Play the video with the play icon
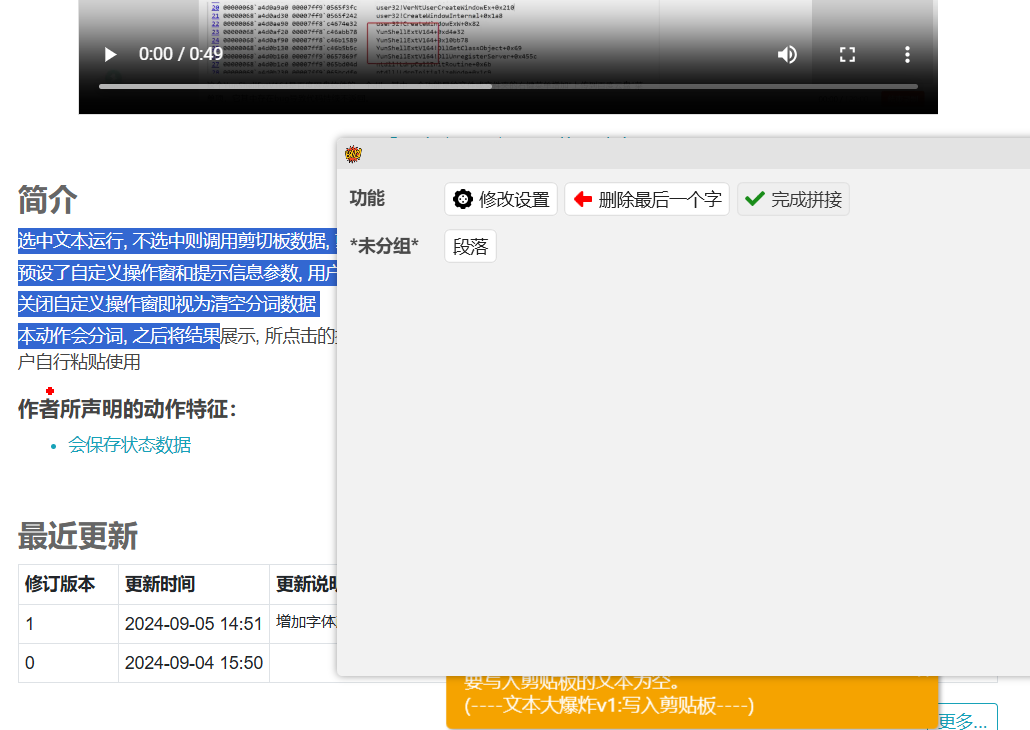This screenshot has width=1030, height=730. coord(110,55)
